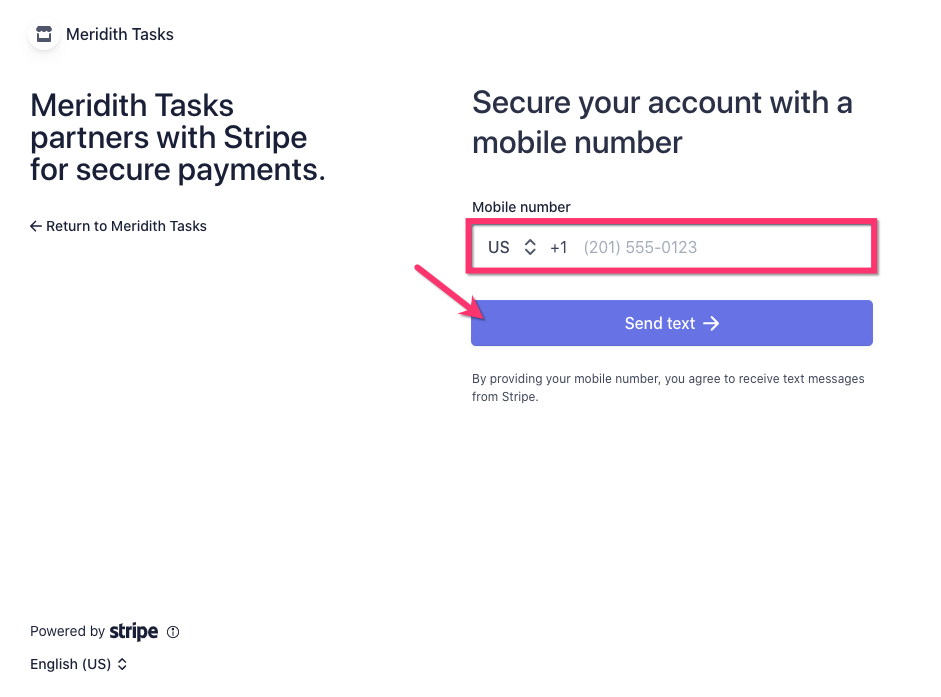
Task: Click the up-down chevron beside US
Action: point(530,247)
